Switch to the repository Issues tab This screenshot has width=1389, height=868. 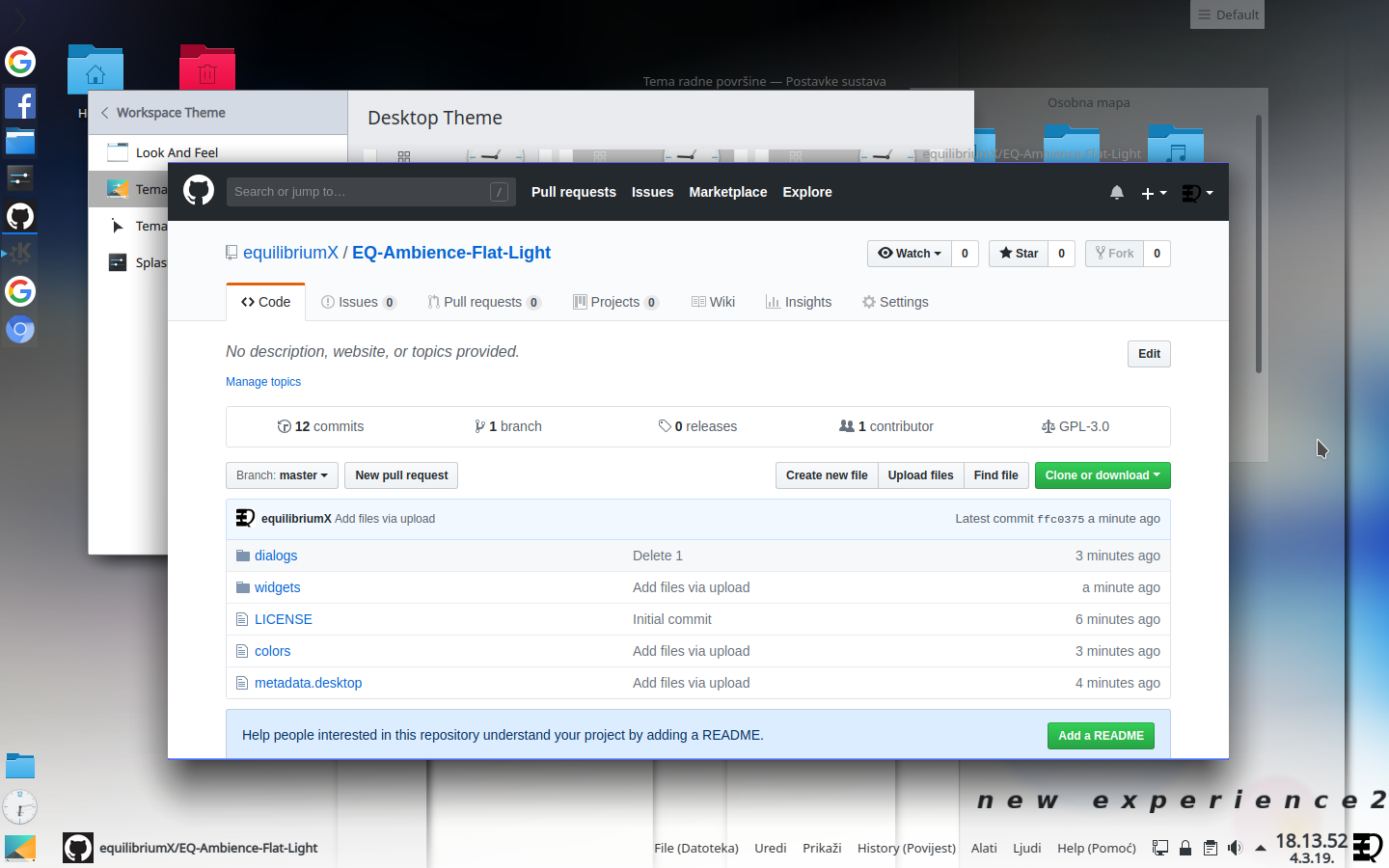pyautogui.click(x=358, y=302)
